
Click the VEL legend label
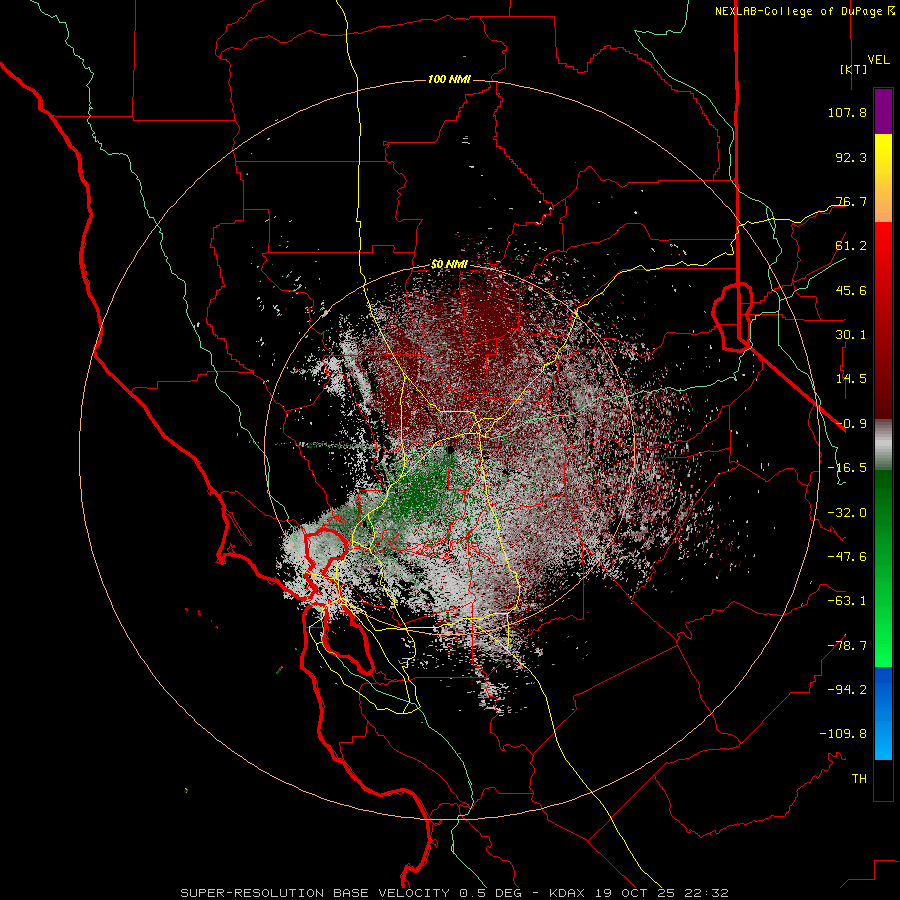click(x=878, y=60)
